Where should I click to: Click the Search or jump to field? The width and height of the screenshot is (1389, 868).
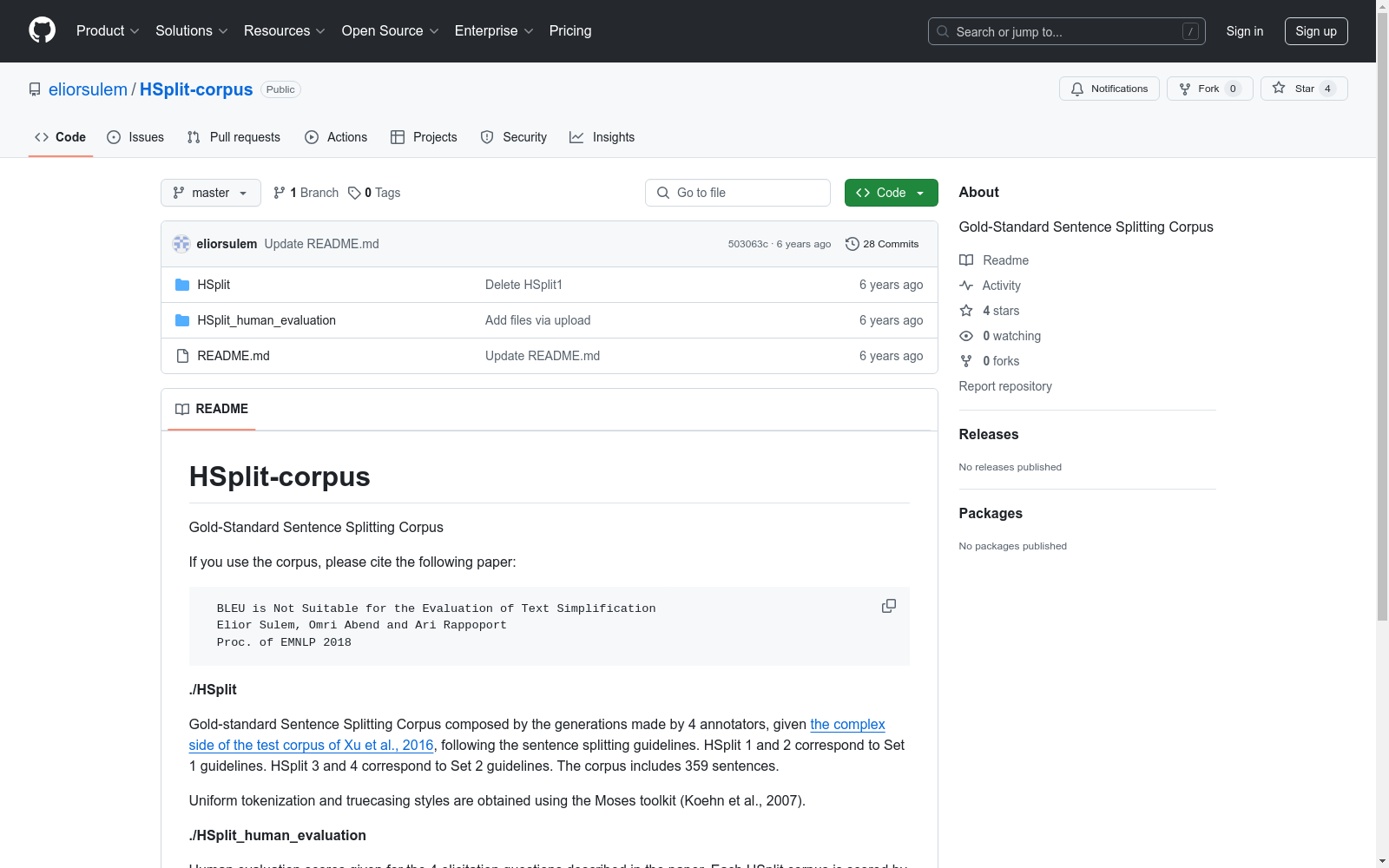(1067, 31)
